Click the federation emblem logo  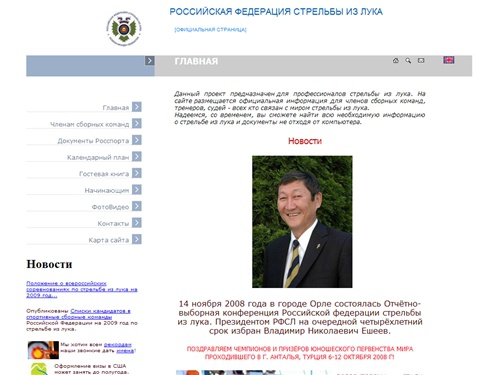point(124,29)
